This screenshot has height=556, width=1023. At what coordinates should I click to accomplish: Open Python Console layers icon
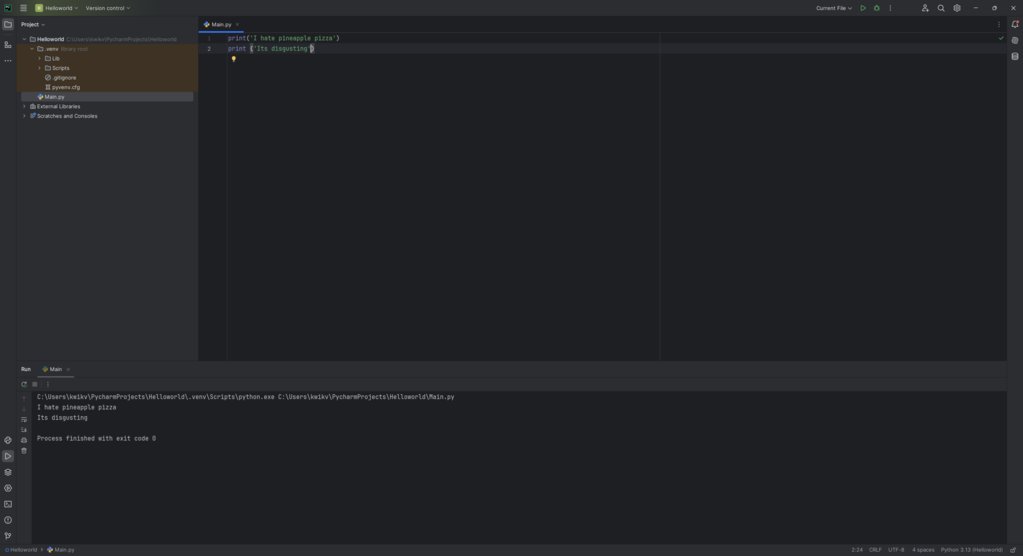[8, 472]
